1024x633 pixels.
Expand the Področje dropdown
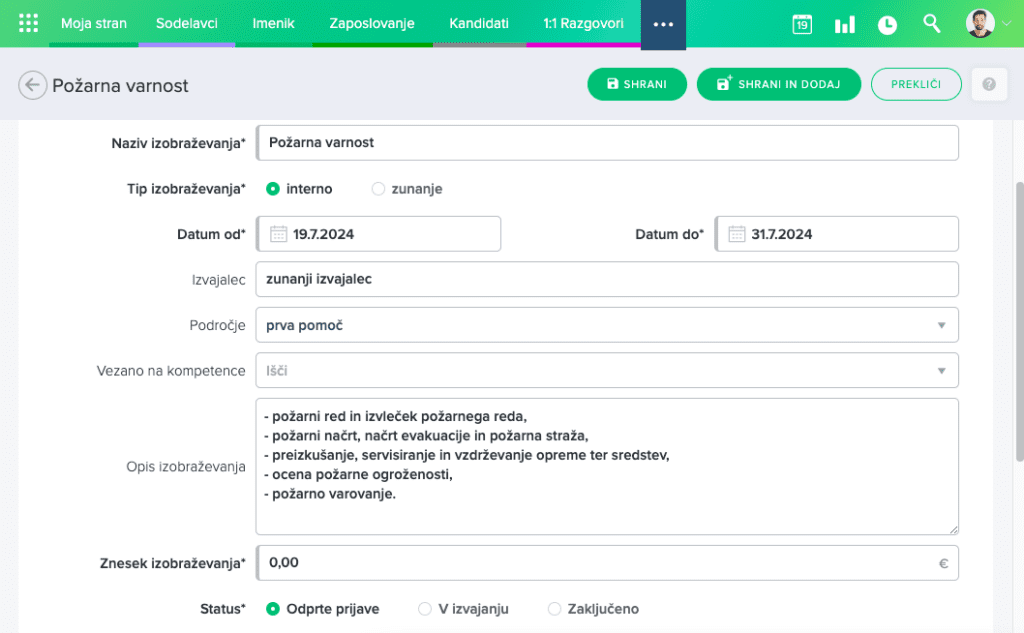(x=940, y=325)
